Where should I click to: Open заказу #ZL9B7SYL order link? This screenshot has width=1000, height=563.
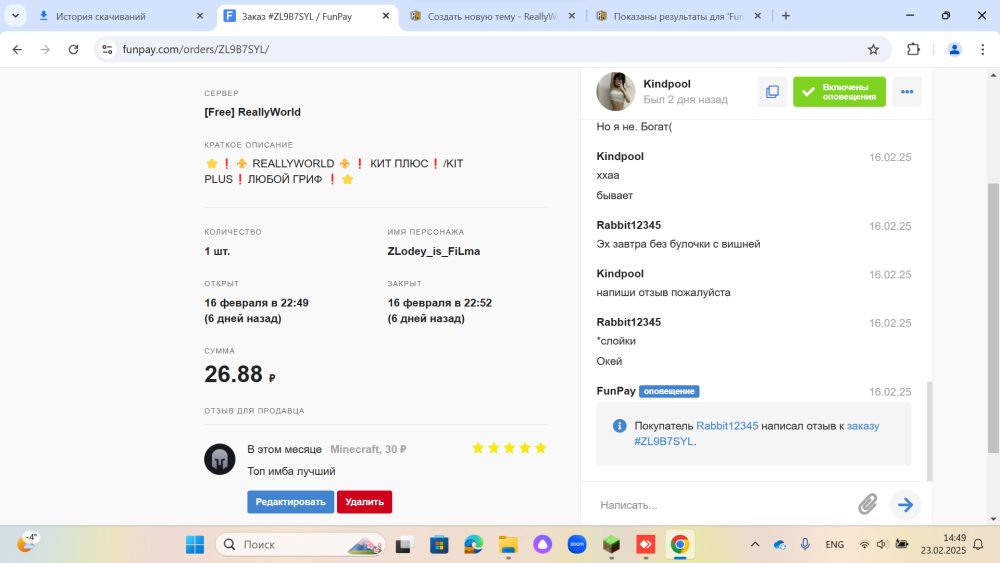(756, 434)
